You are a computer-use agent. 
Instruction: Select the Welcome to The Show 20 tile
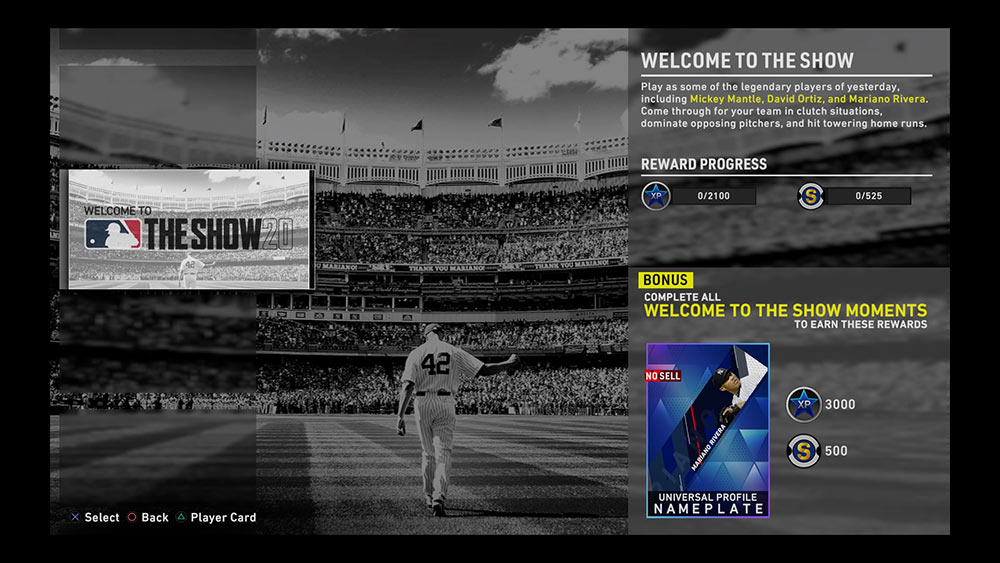click(186, 229)
